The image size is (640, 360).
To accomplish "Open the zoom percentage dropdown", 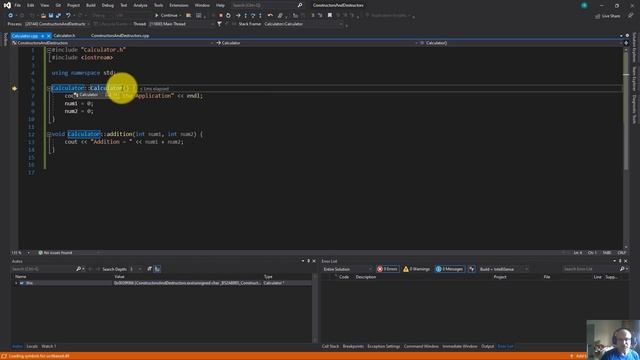I will [28, 253].
